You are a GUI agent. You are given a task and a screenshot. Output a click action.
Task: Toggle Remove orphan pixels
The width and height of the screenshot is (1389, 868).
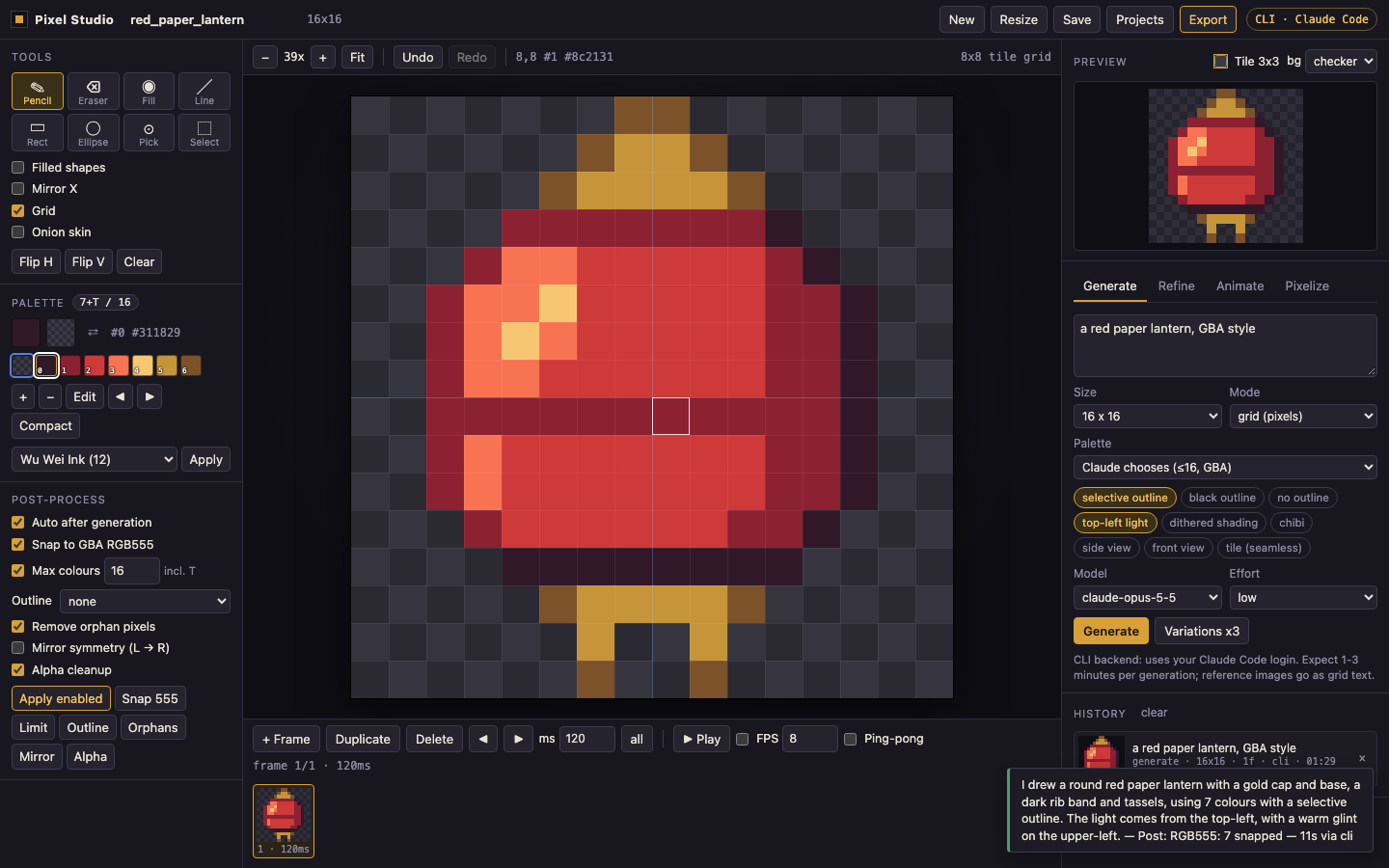click(17, 627)
